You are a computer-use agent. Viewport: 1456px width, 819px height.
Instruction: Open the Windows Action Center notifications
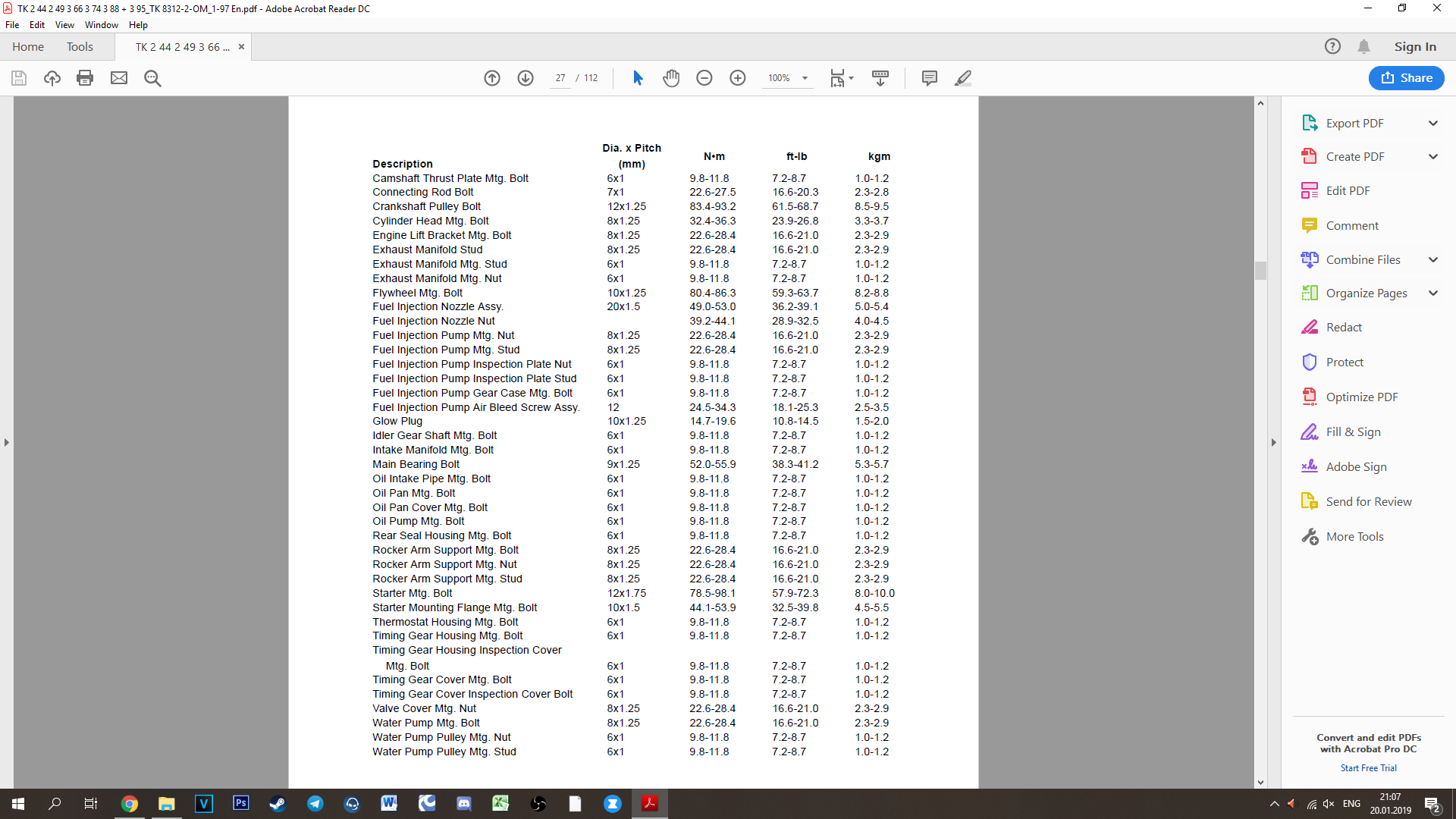coord(1432,805)
